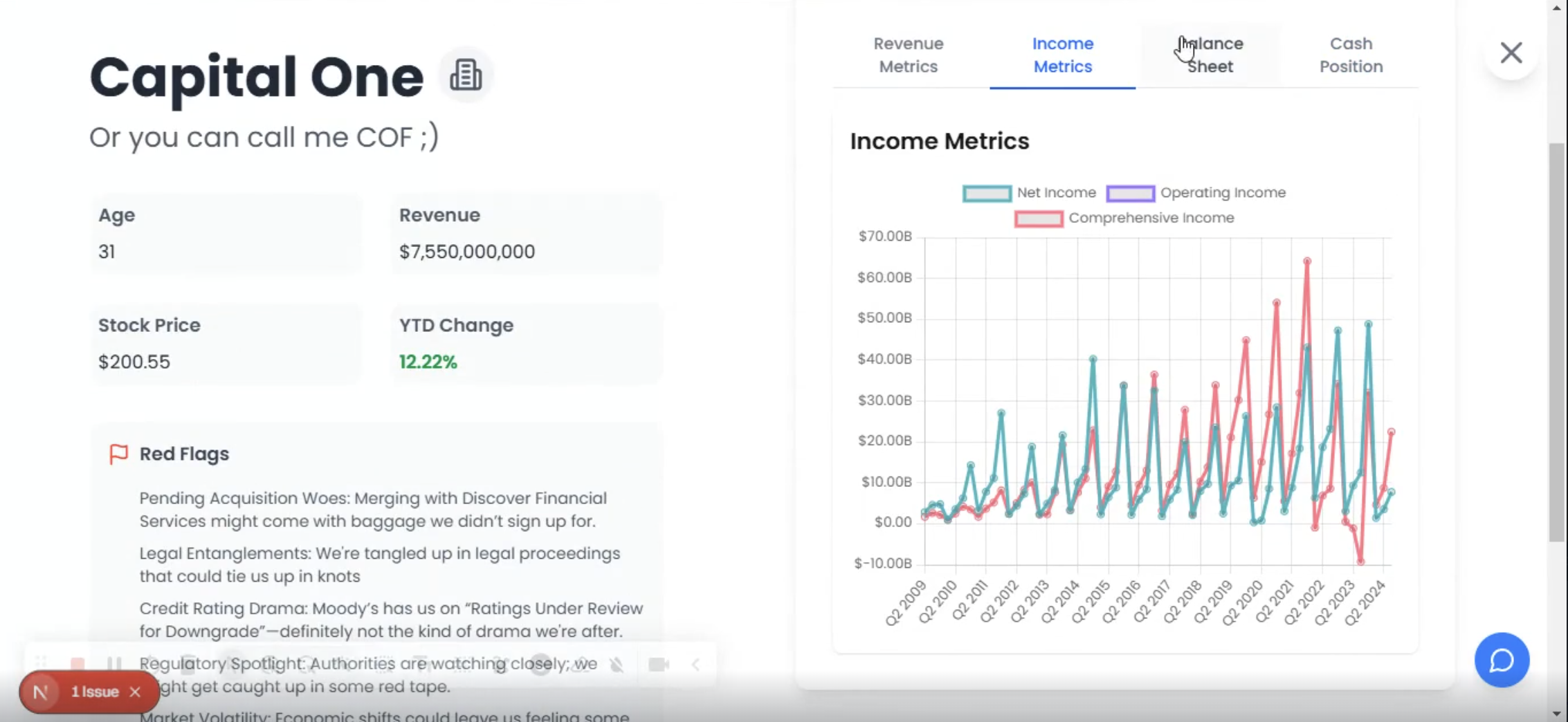Open the chat bubble assistant
The width and height of the screenshot is (1568, 722).
click(1502, 660)
